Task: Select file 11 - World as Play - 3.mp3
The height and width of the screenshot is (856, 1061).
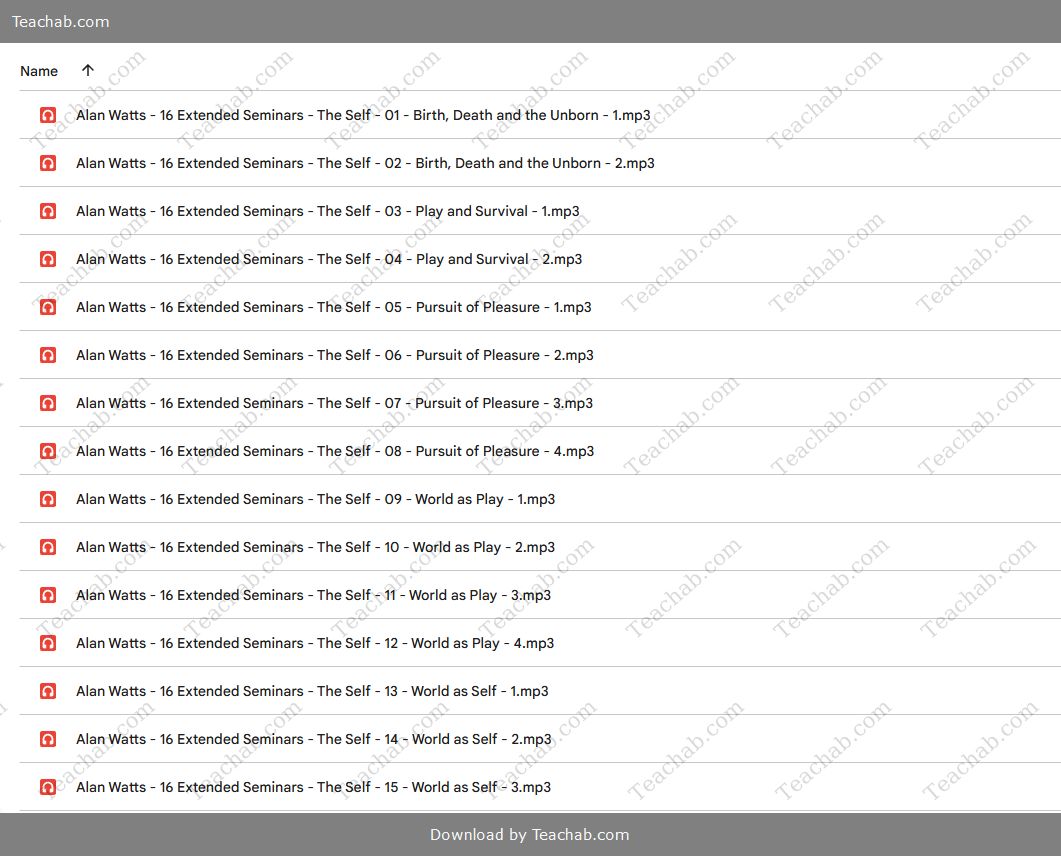Action: pyautogui.click(x=313, y=595)
